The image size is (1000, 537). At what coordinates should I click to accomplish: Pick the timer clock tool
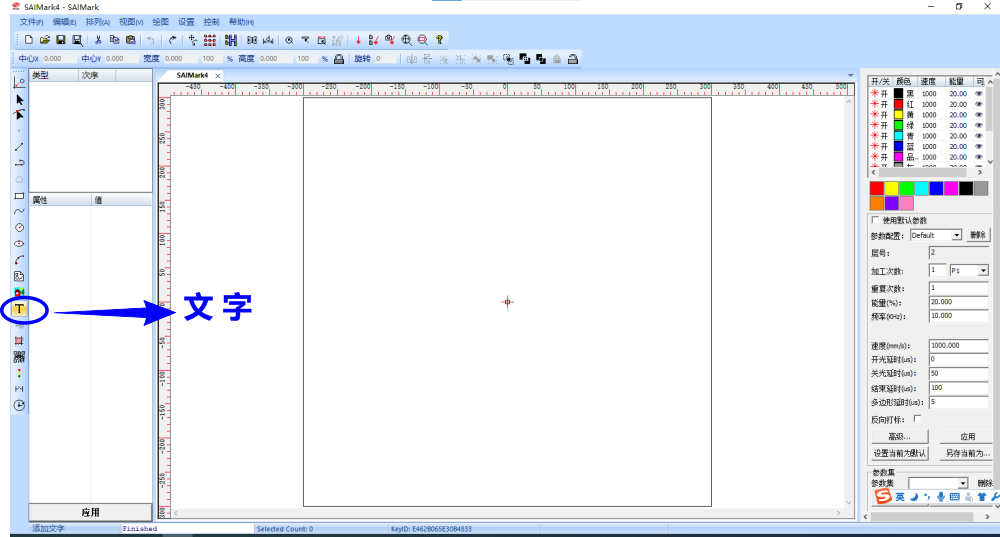point(19,405)
